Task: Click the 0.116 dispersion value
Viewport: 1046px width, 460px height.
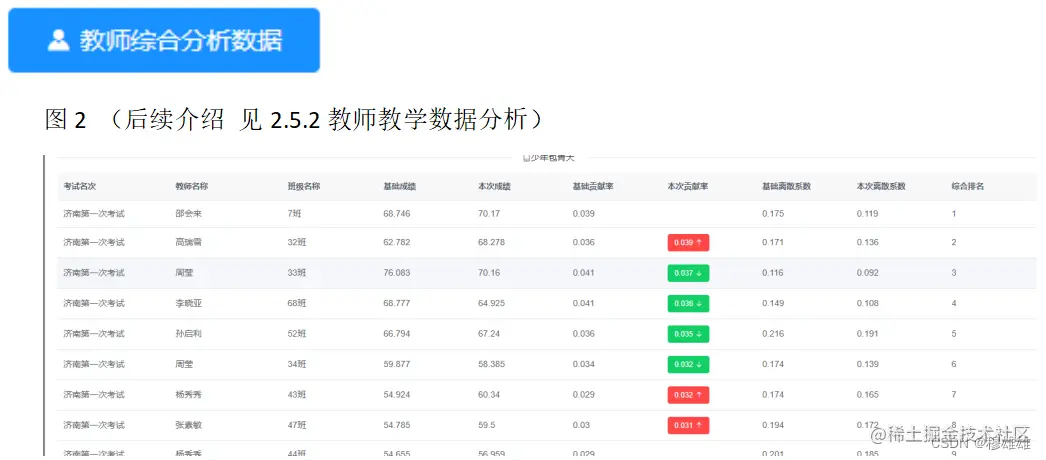Action: click(x=773, y=273)
